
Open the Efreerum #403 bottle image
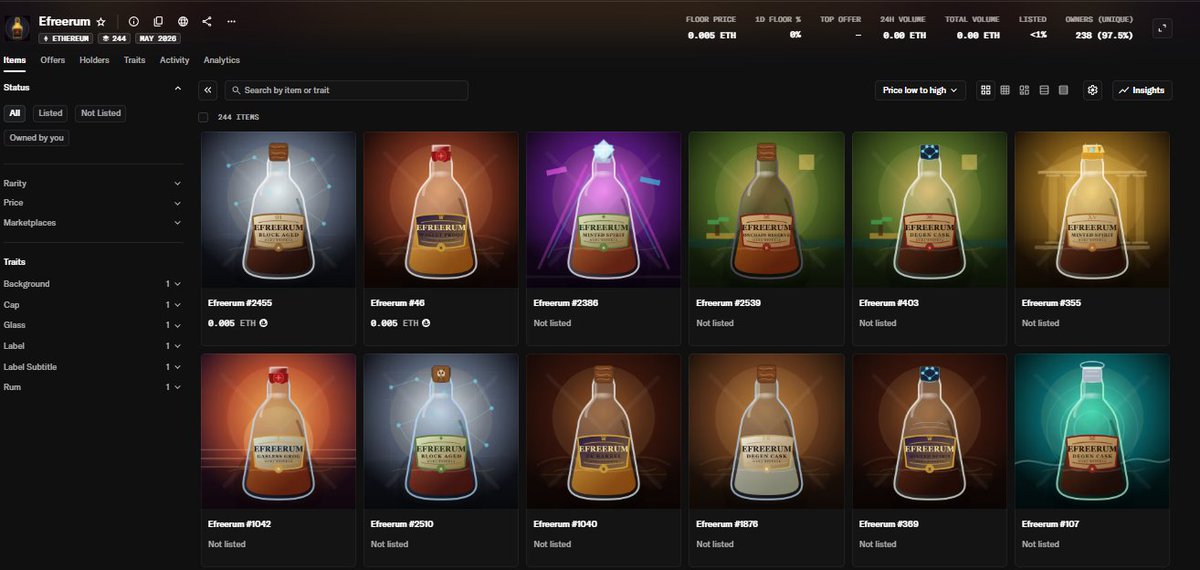tap(929, 210)
